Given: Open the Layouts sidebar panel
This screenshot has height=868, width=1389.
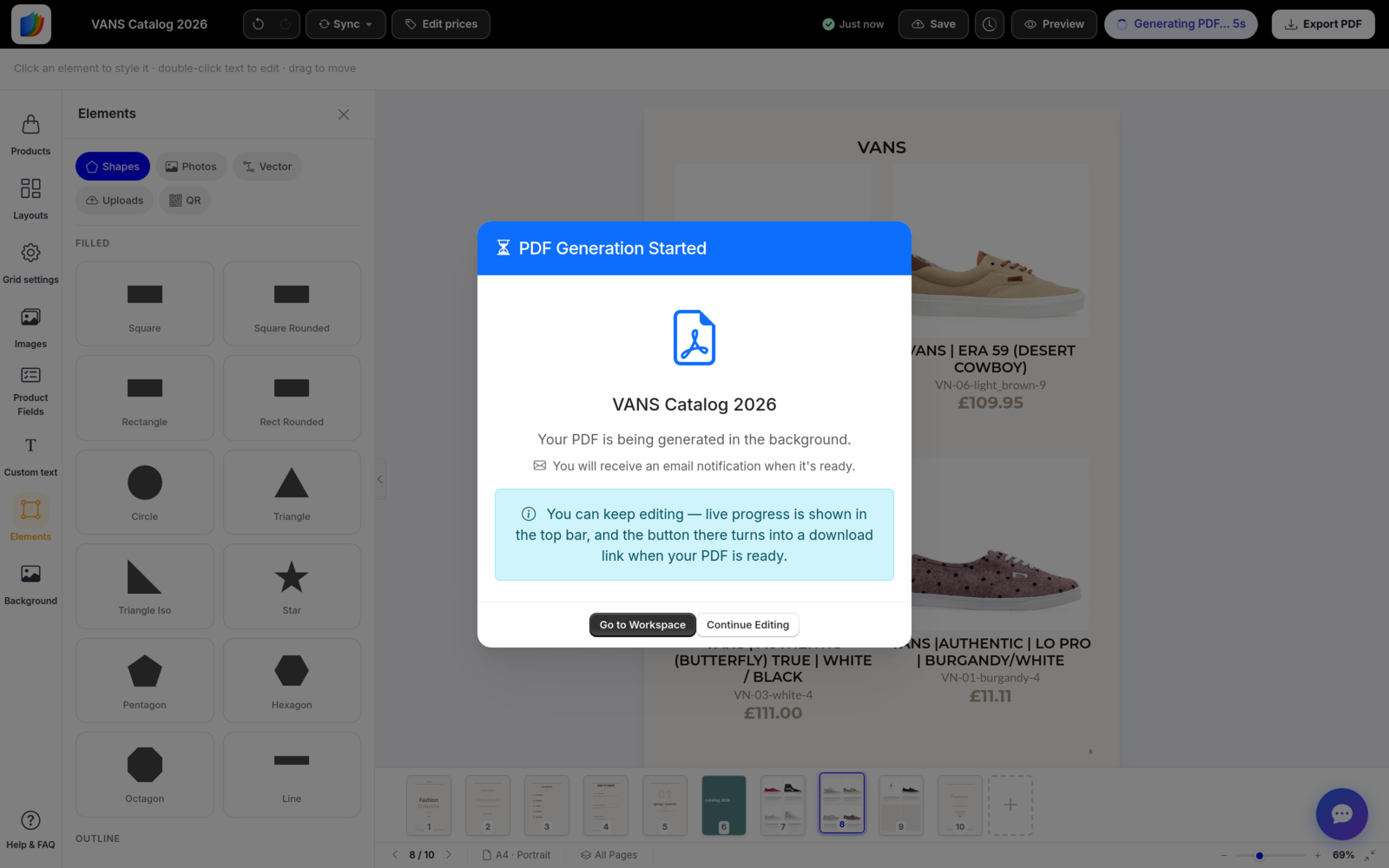Looking at the screenshot, I should point(30,200).
